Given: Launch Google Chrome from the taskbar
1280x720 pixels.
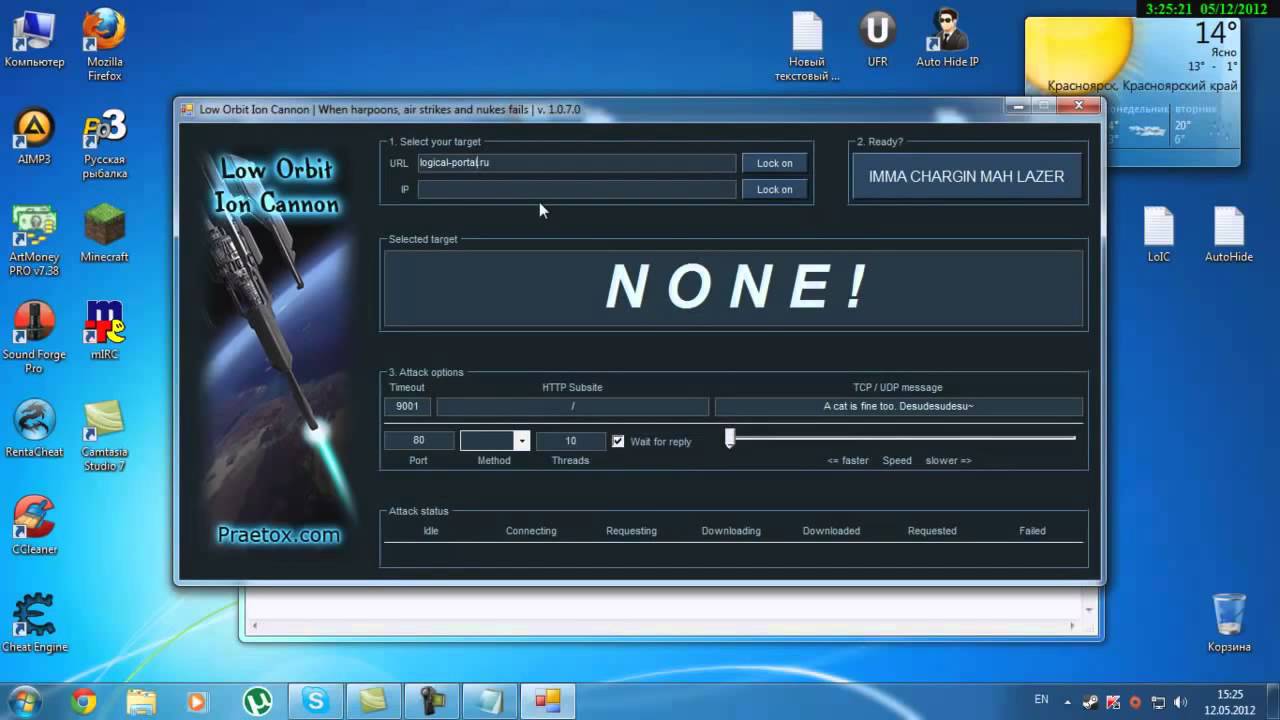Looking at the screenshot, I should [84, 701].
